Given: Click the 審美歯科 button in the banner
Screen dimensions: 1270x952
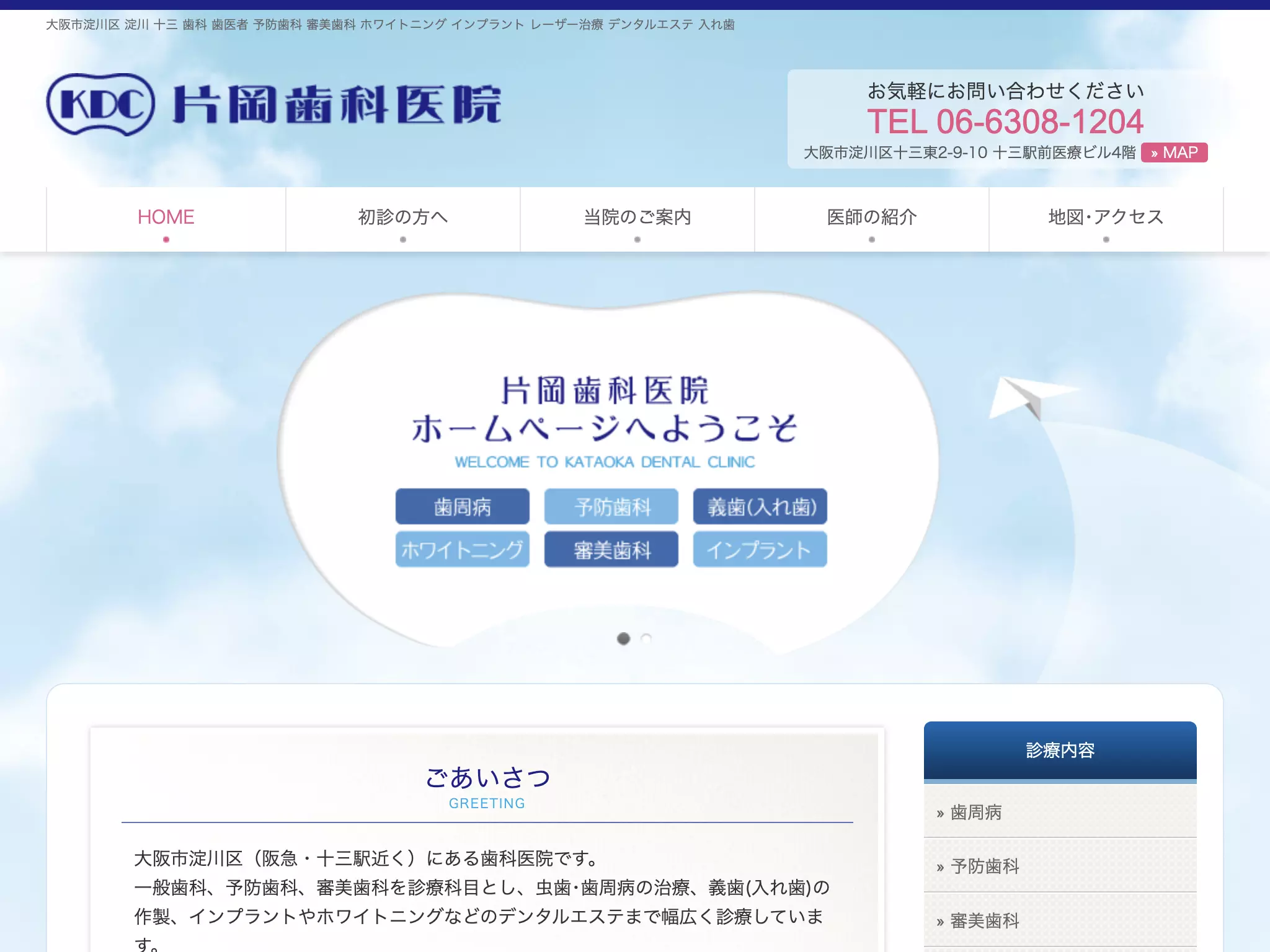Looking at the screenshot, I should click(611, 549).
